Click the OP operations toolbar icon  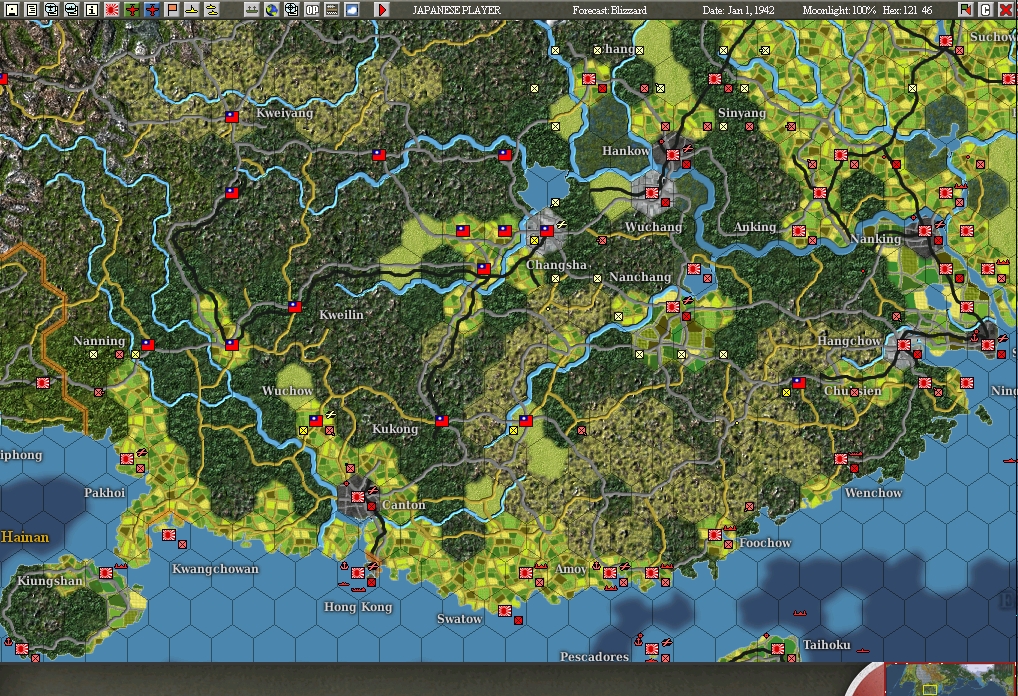[312, 10]
